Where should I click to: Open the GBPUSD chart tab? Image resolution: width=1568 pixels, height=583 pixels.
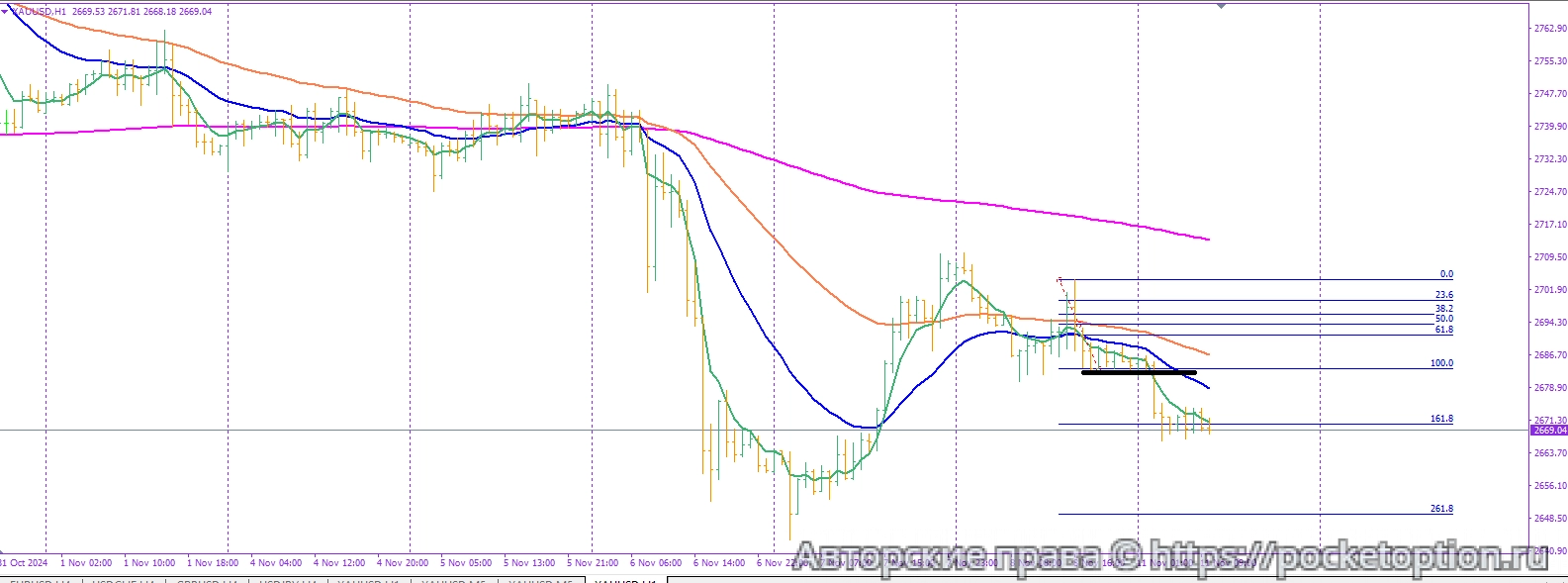206,581
